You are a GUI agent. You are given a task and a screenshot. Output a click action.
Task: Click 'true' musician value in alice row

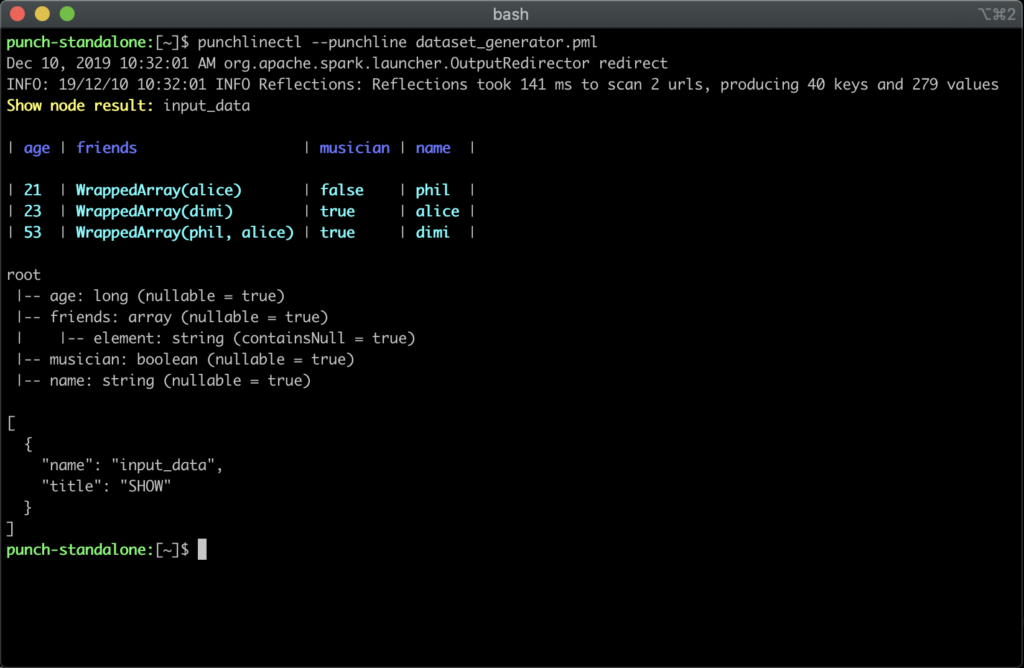click(x=337, y=212)
